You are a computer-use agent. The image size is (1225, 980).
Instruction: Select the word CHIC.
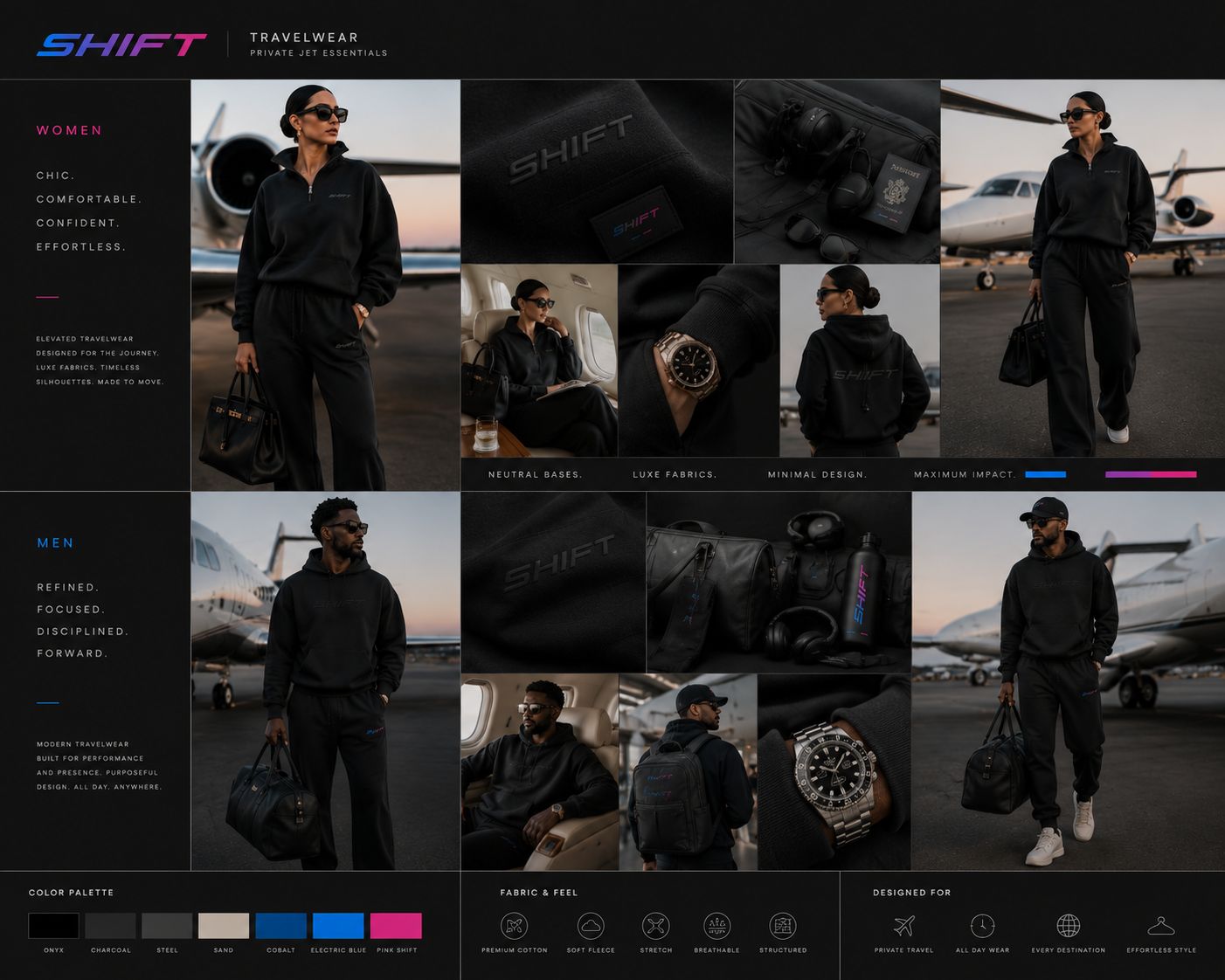pos(56,176)
